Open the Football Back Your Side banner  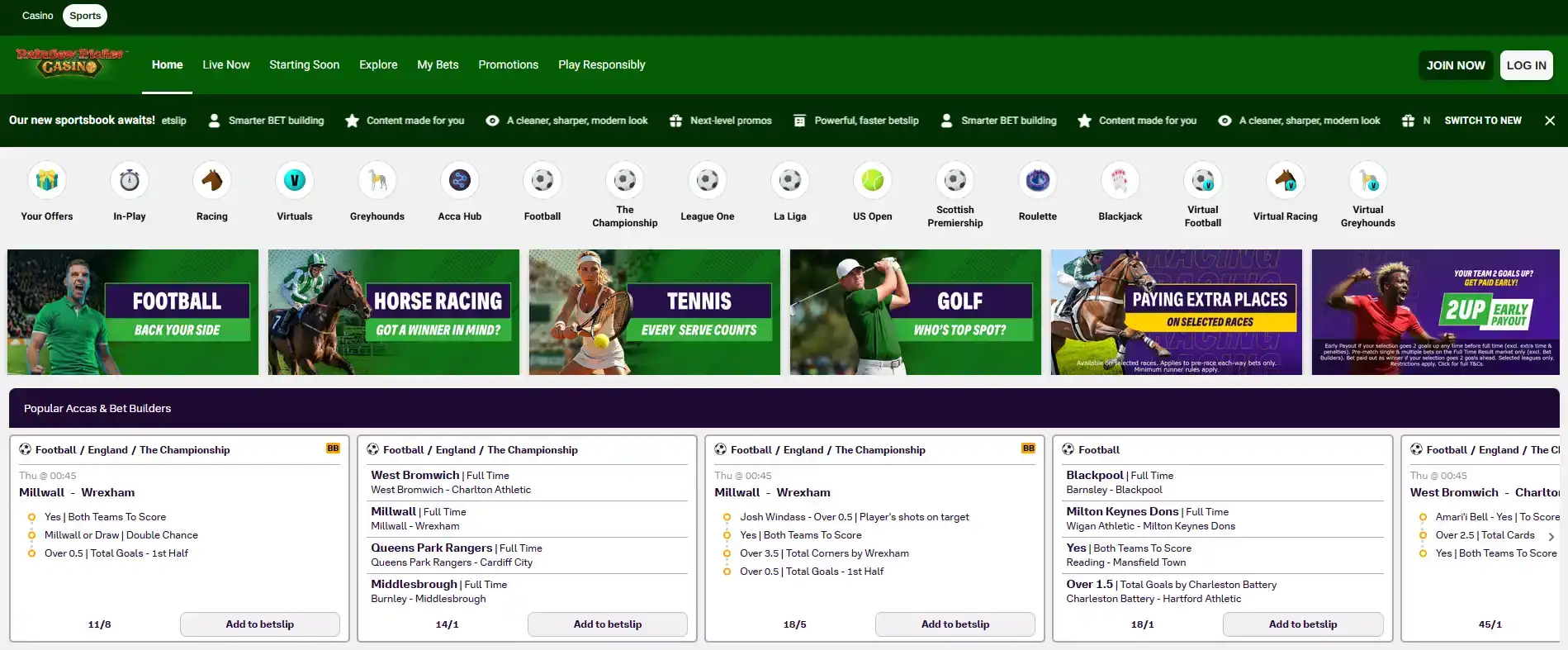tap(133, 312)
